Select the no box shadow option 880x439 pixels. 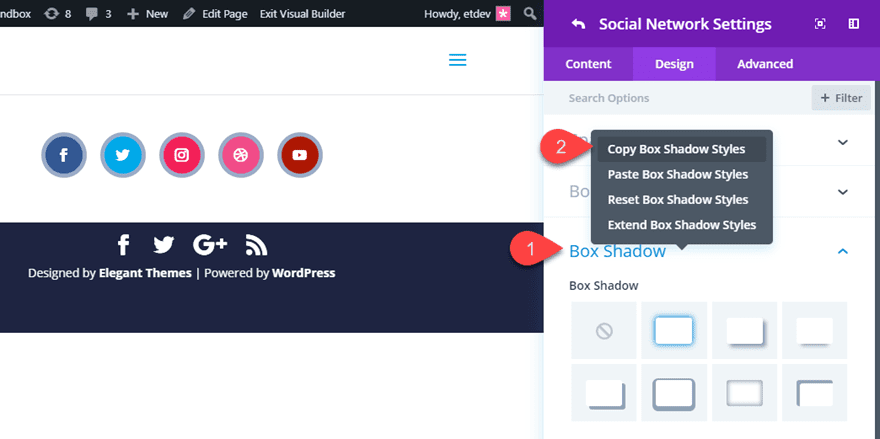[x=604, y=331]
